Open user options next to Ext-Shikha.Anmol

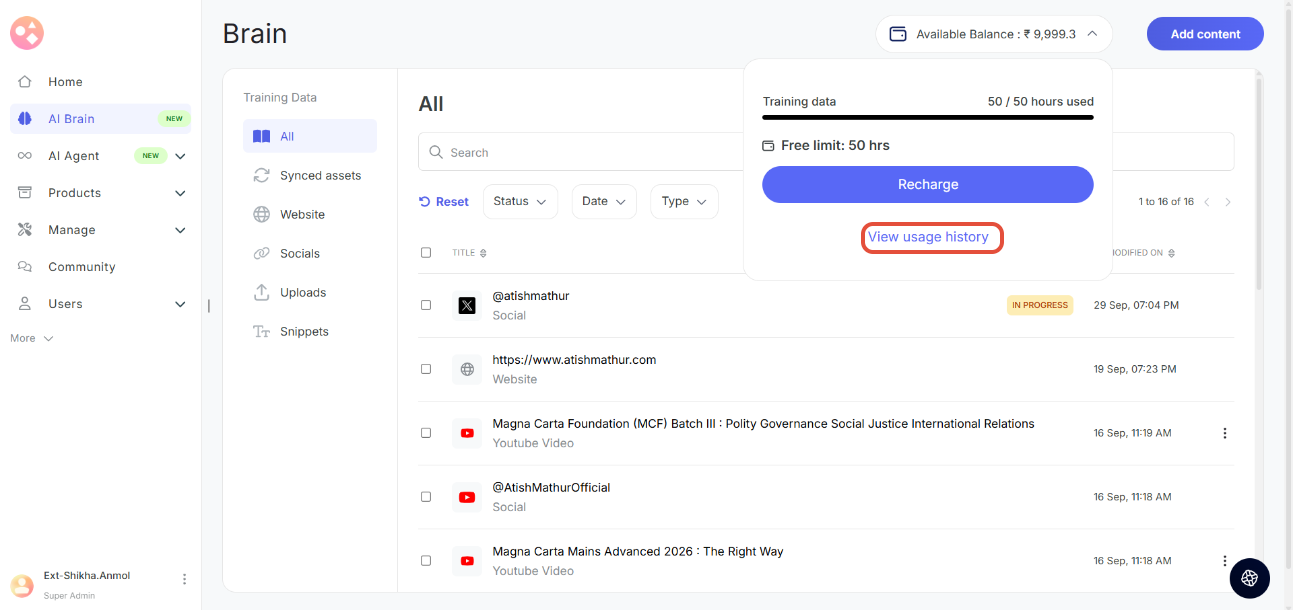pyautogui.click(x=184, y=579)
